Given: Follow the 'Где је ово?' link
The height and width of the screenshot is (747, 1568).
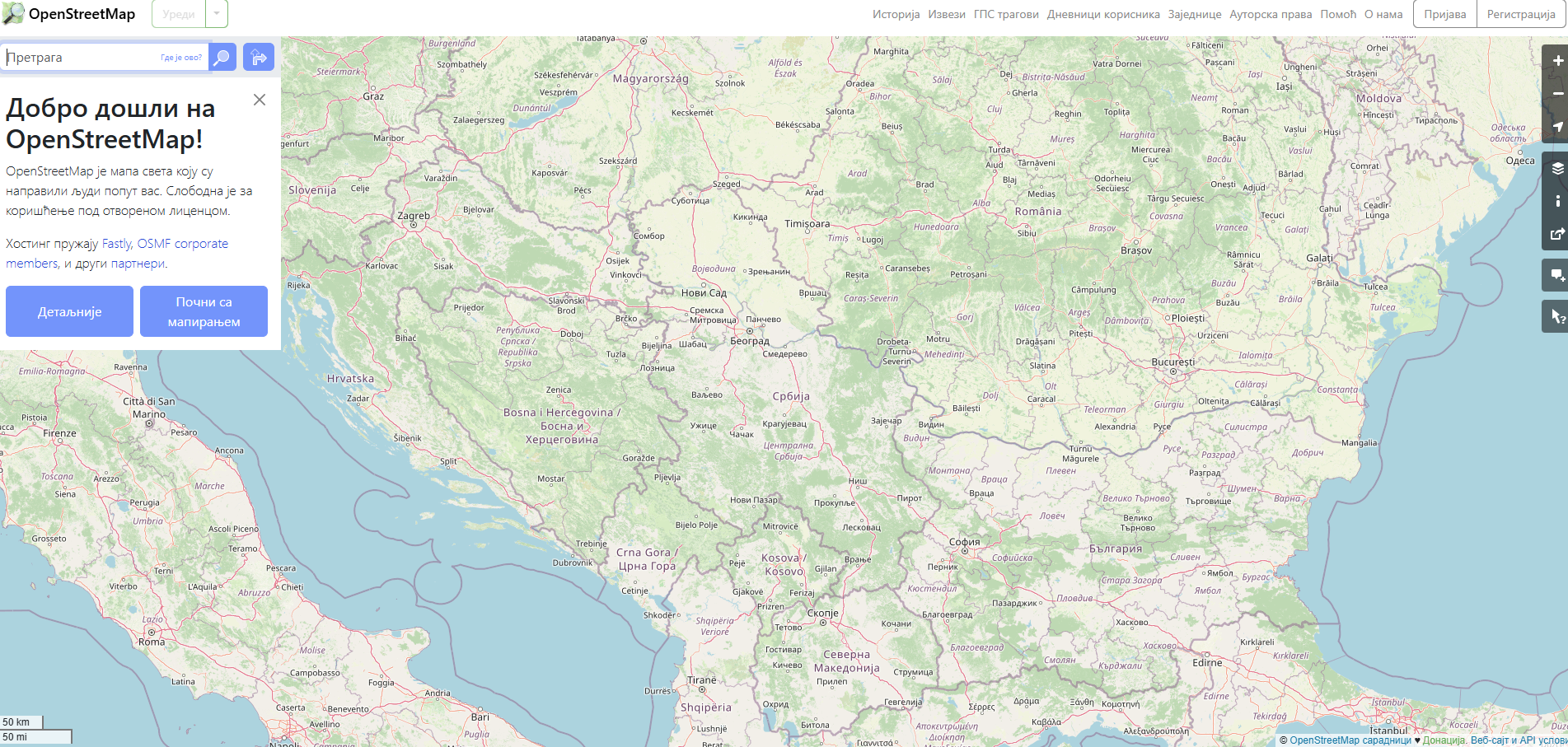Looking at the screenshot, I should (x=181, y=58).
